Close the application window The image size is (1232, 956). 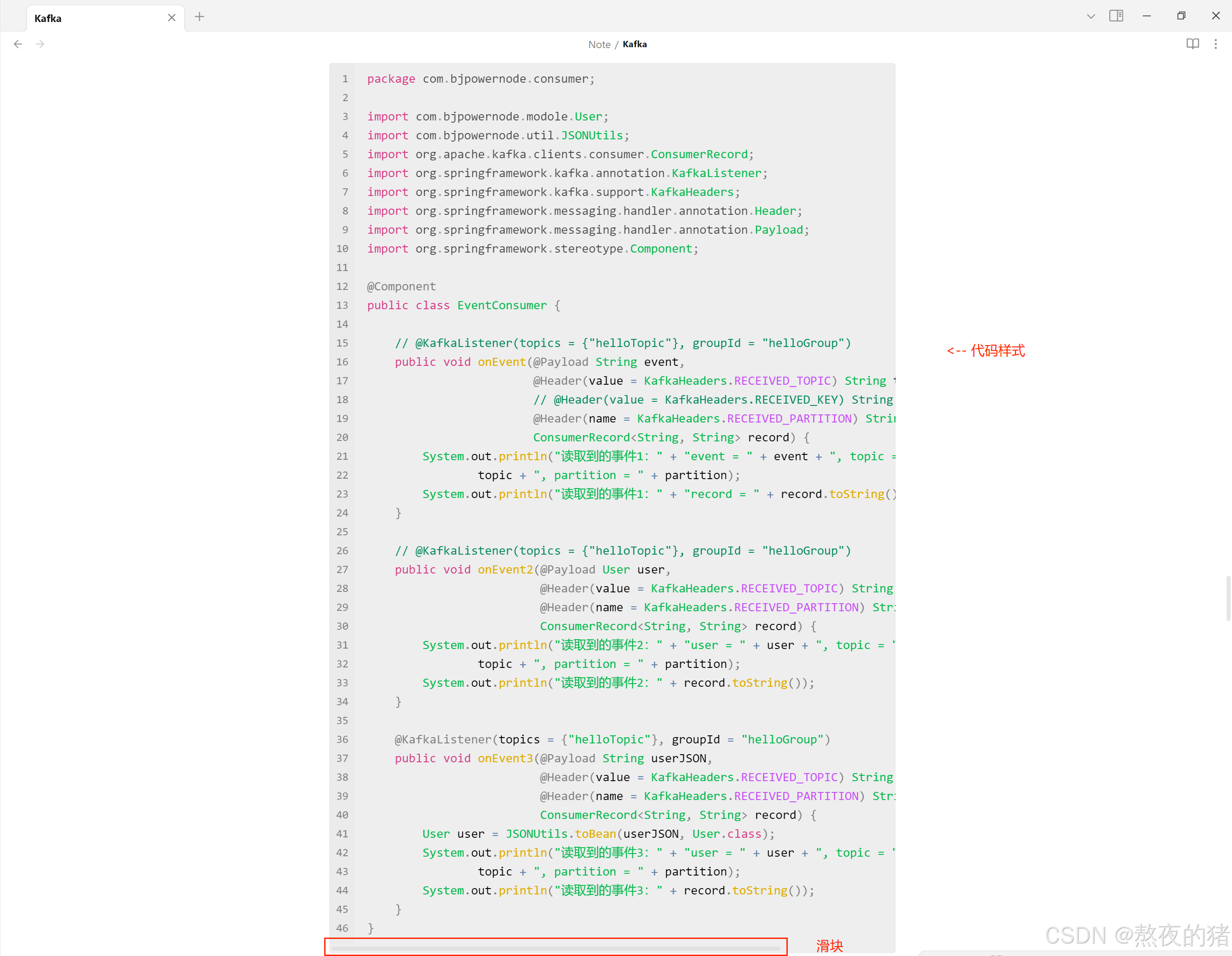click(x=1216, y=16)
